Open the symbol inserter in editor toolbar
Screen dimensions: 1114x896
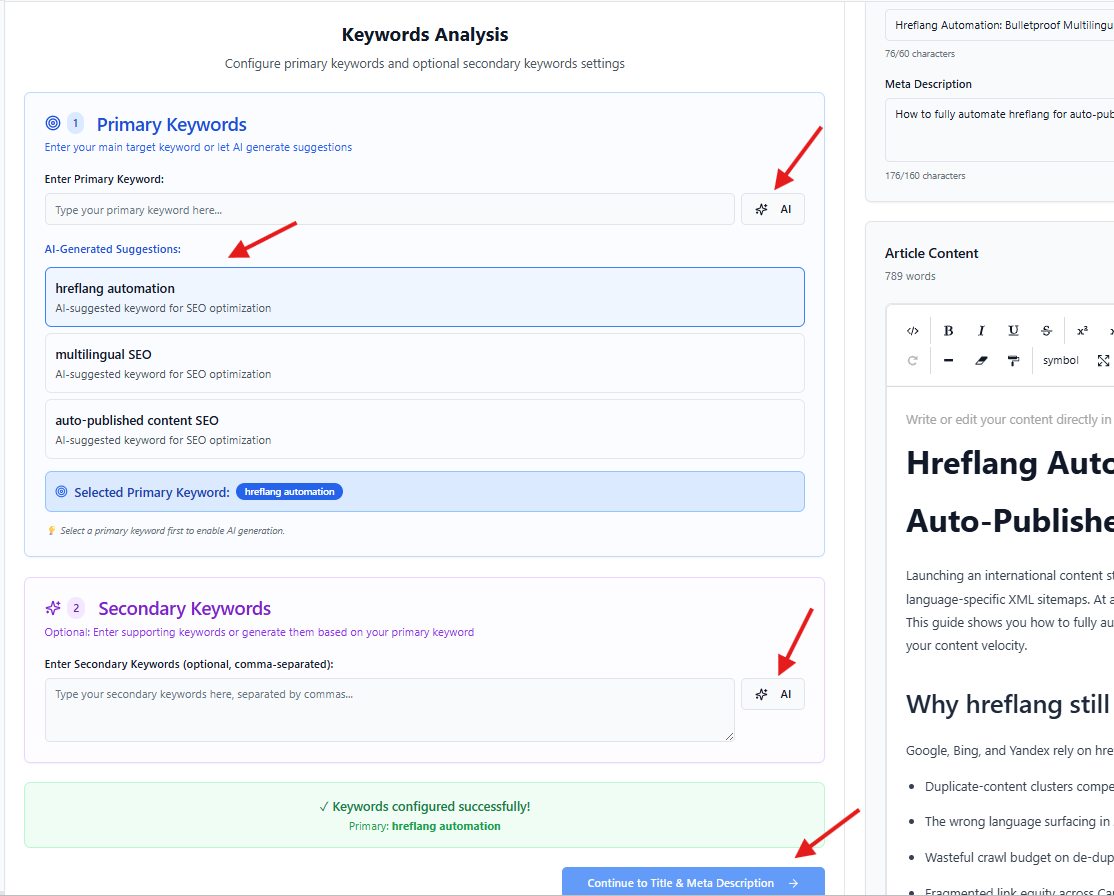pos(1060,360)
